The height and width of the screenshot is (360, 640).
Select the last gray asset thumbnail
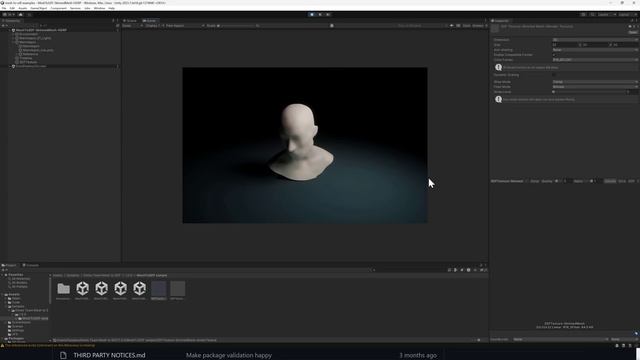point(178,289)
